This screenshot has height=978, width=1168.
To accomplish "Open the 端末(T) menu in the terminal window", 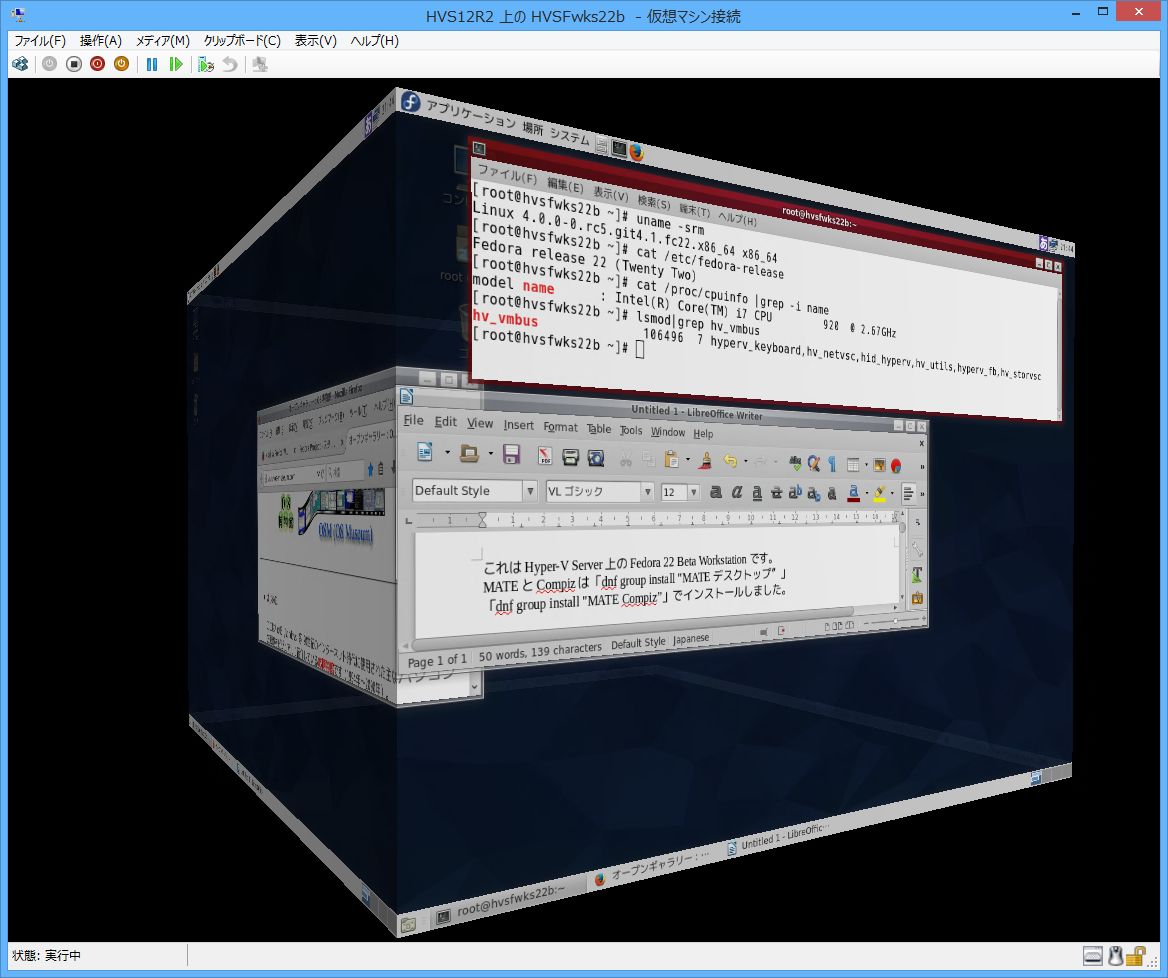I will [x=694, y=211].
